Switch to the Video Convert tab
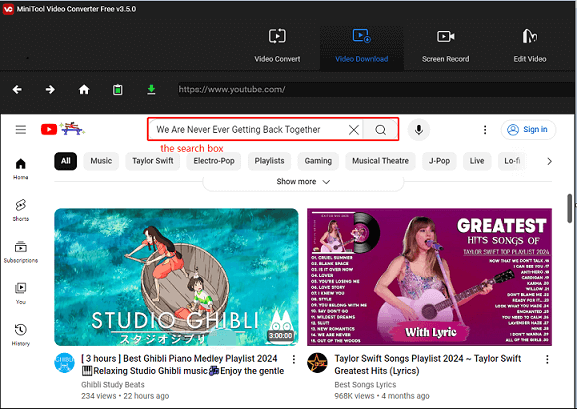577x409 pixels. click(277, 46)
